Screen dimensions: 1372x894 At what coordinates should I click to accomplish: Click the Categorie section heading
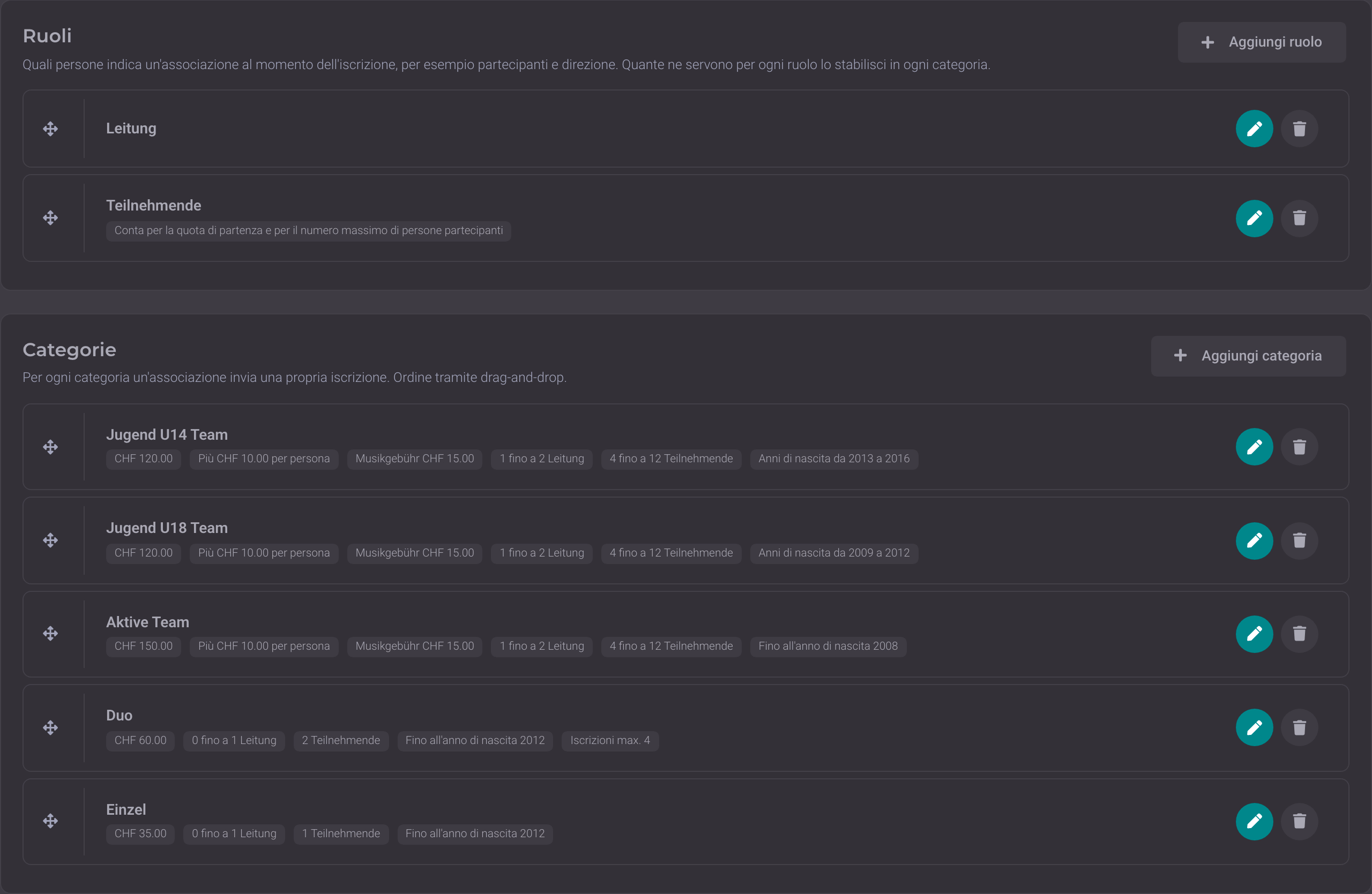coord(69,350)
